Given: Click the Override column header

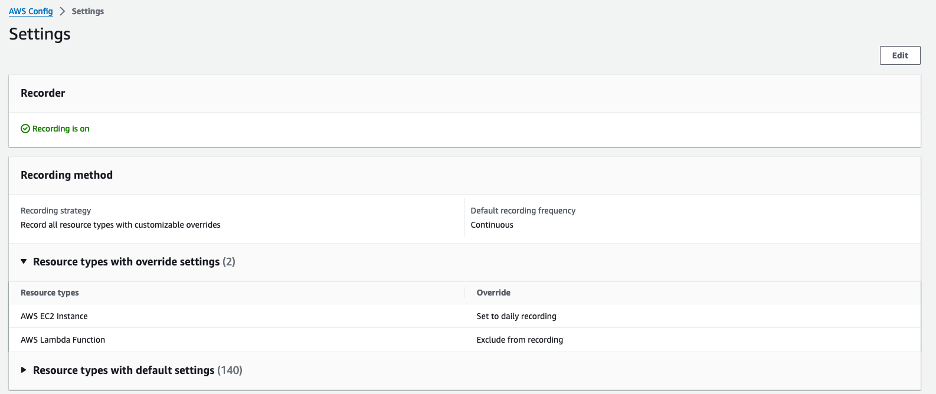Looking at the screenshot, I should 493,293.
